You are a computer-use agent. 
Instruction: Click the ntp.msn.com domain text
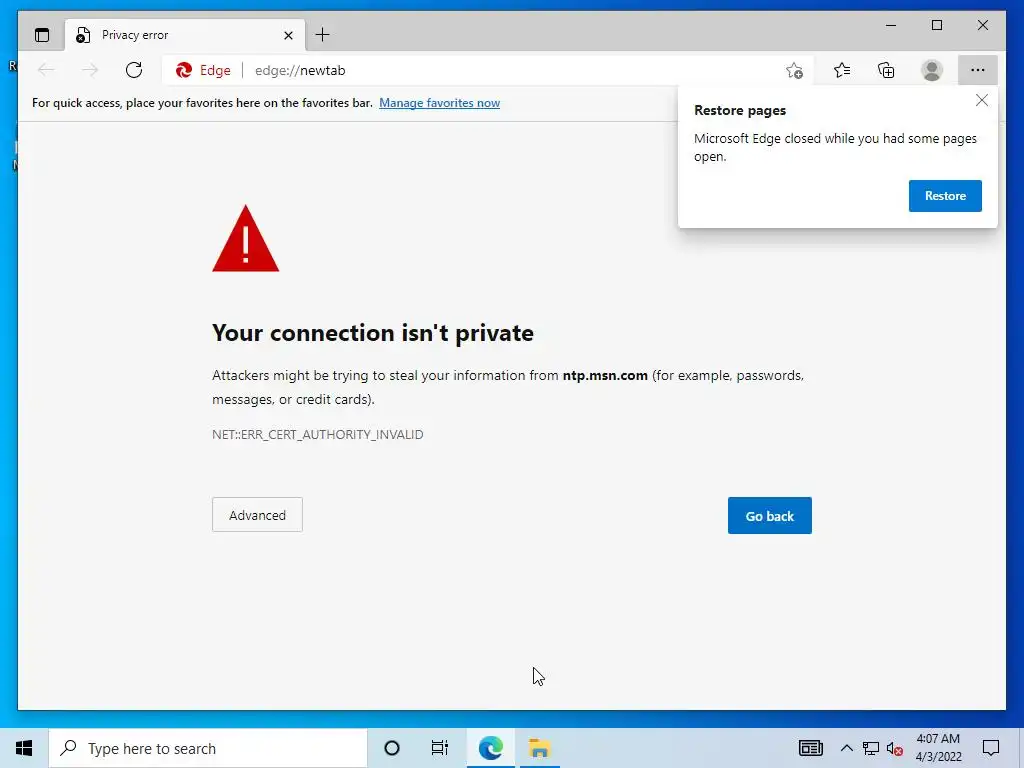pos(605,376)
